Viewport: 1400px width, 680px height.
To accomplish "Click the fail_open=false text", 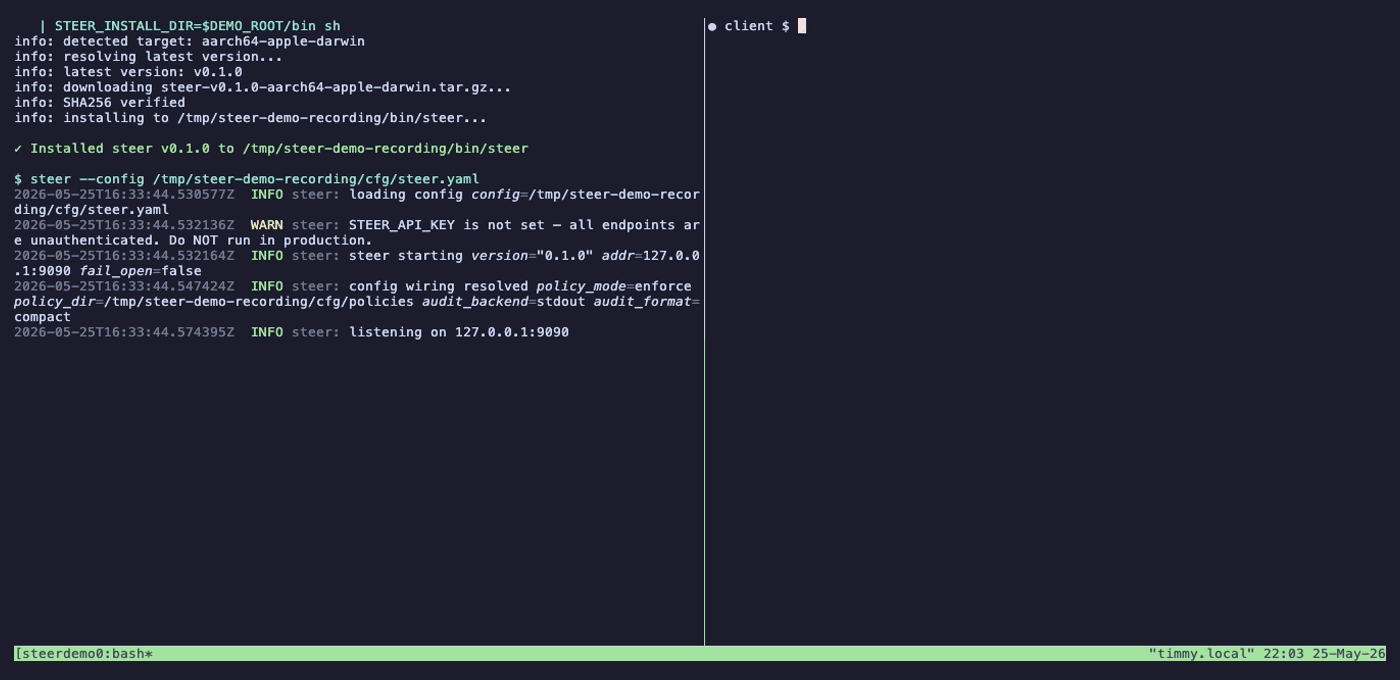I will 140,271.
